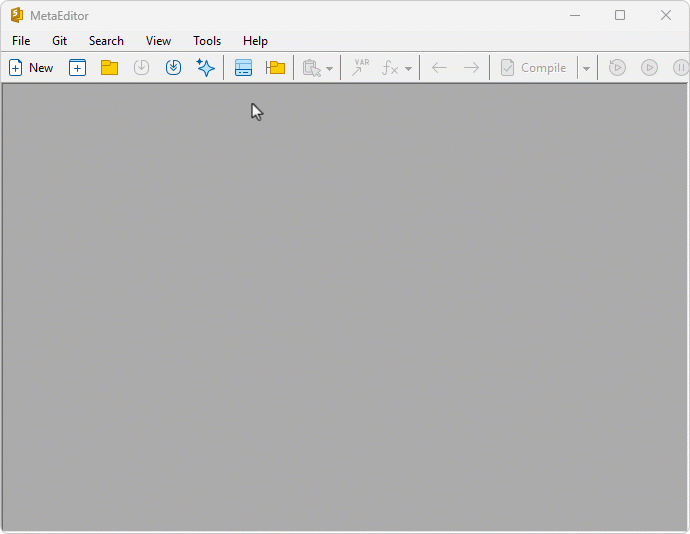Screen dimensions: 690x534
Task: Toggle the Toolbox panel icon
Action: (243, 68)
